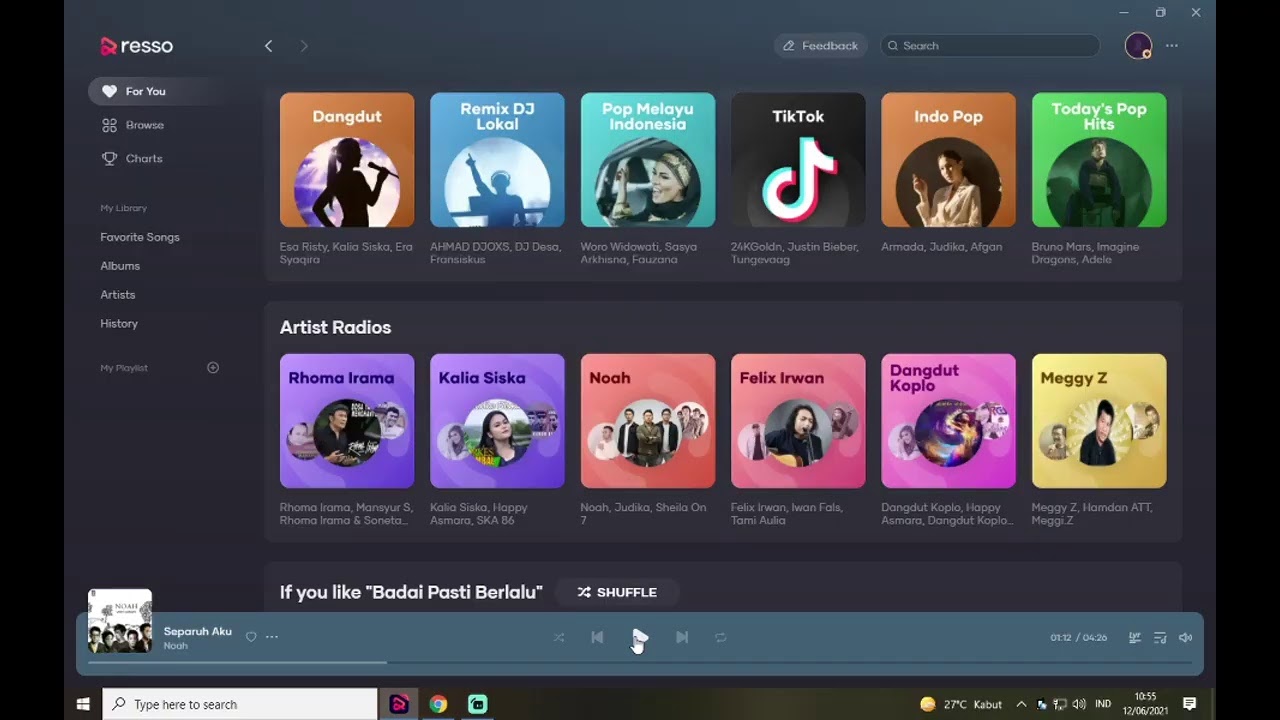Click the taskbar clock showing 10:55
Screen dimensions: 1280x720
(x=1146, y=704)
